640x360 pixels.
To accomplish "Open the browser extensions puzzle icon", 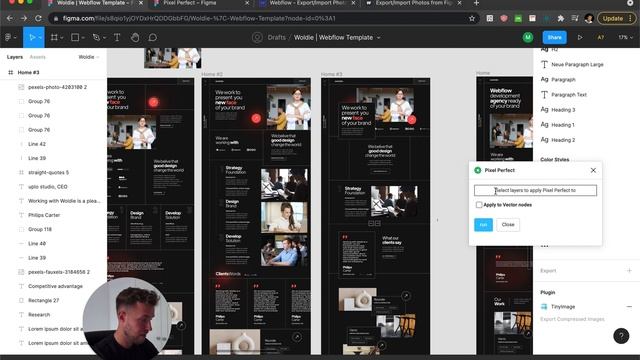I will 561,18.
